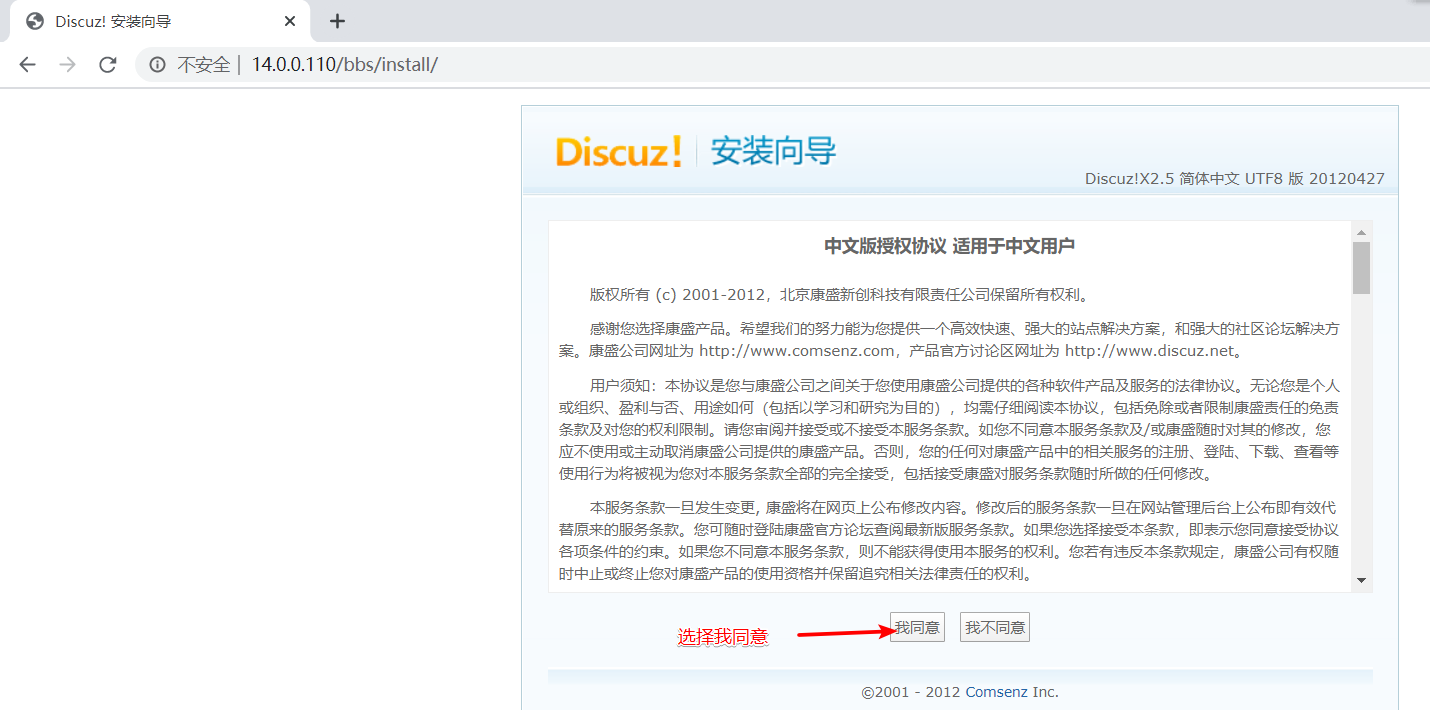The width and height of the screenshot is (1430, 710).
Task: Click the site info icon beside 不安全
Action: tap(157, 65)
